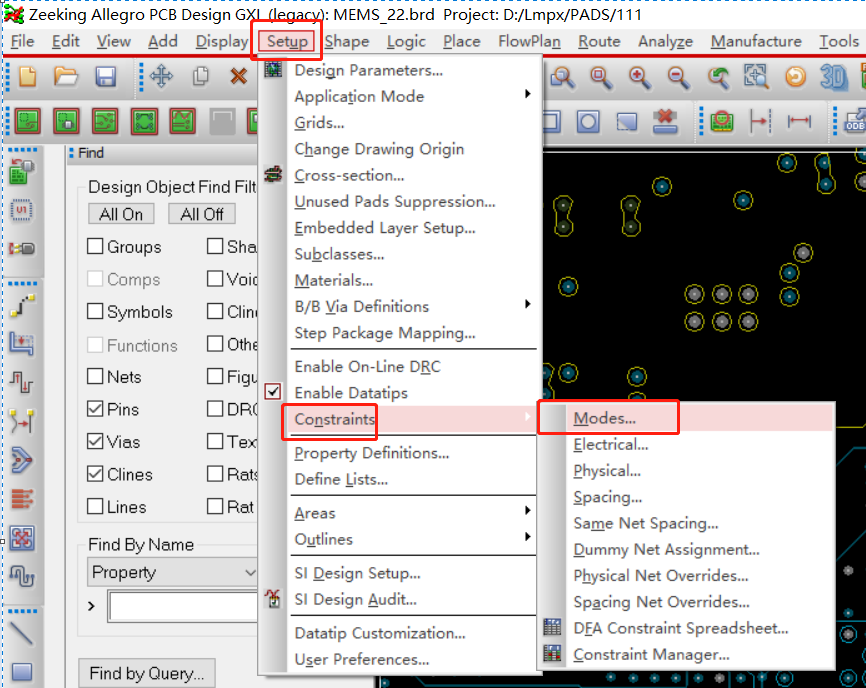Expand the Areas submenu
This screenshot has height=688, width=866.
pos(527,511)
